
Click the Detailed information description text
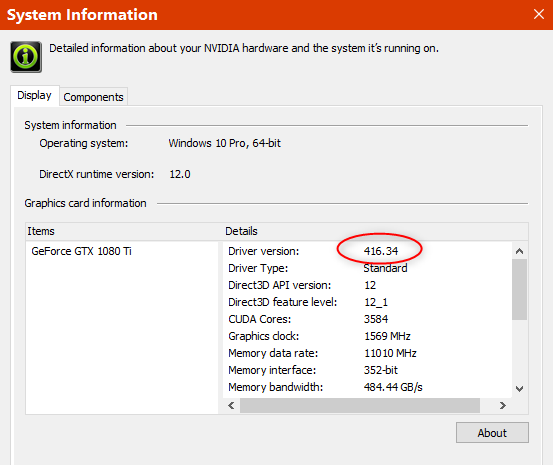coord(244,48)
